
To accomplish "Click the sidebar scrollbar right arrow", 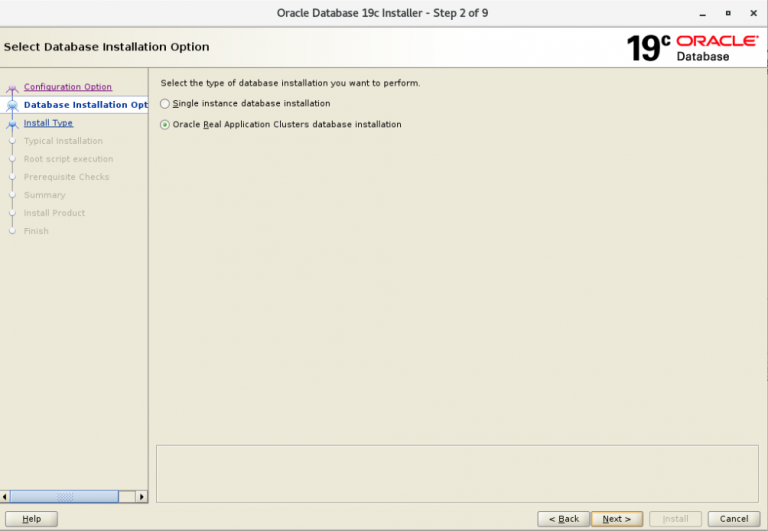I will click(x=141, y=497).
